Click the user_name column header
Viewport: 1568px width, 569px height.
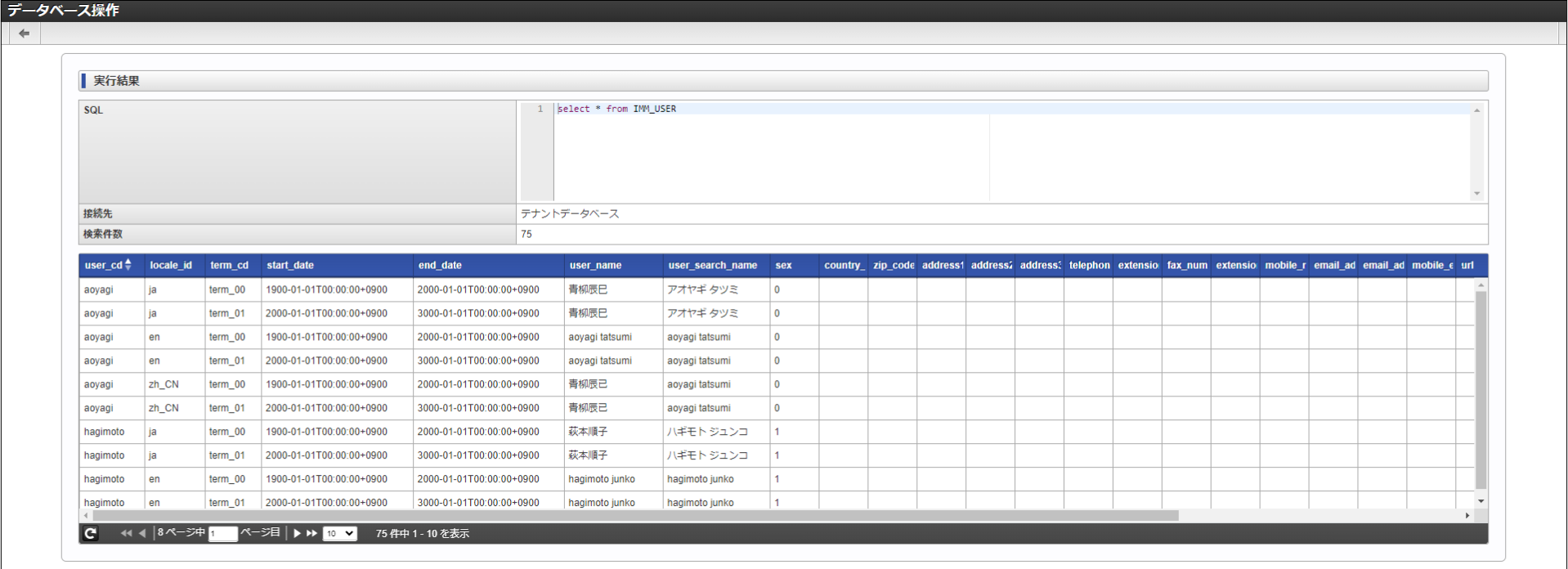[595, 266]
